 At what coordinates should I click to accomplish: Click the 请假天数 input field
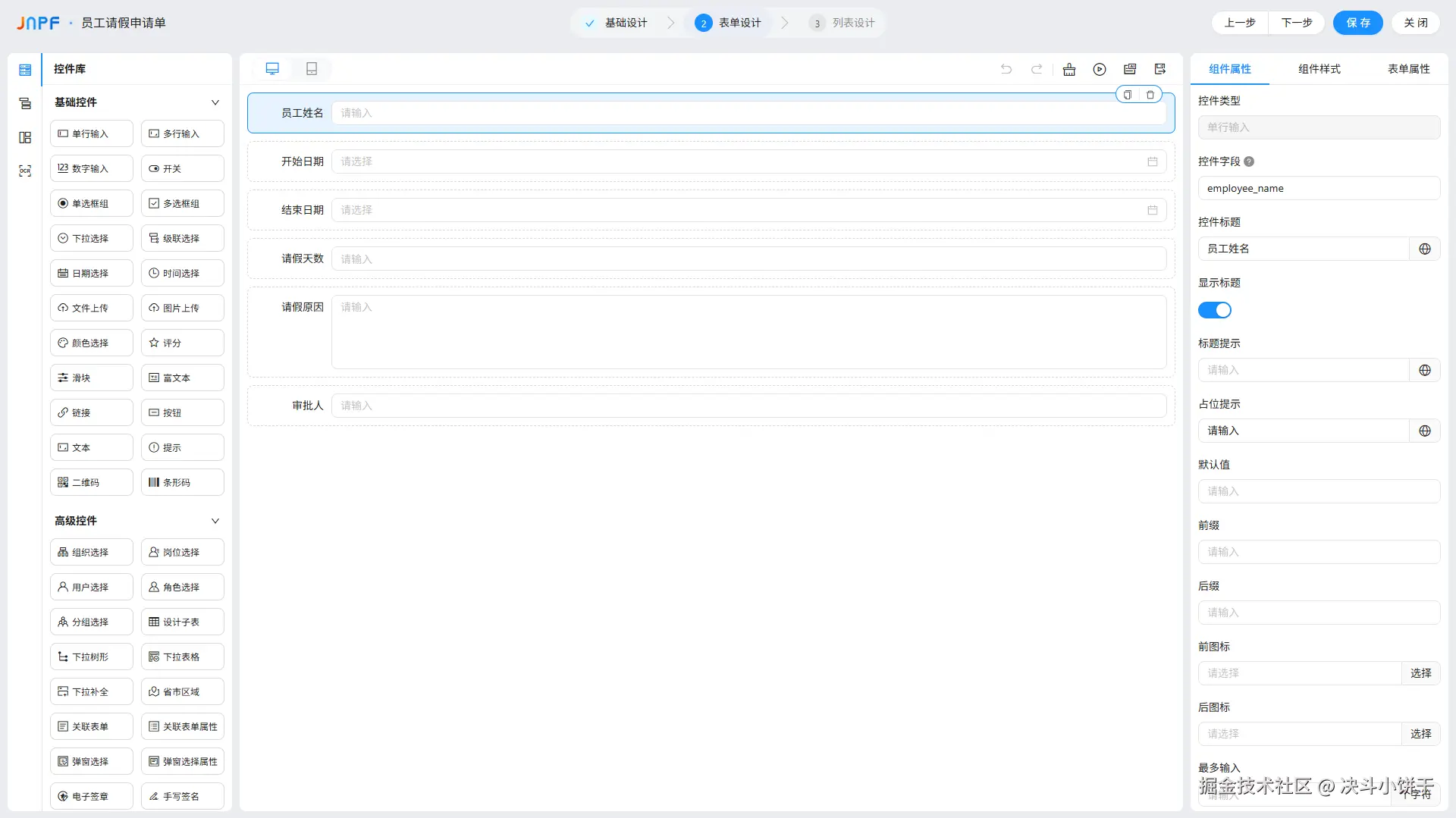point(748,259)
